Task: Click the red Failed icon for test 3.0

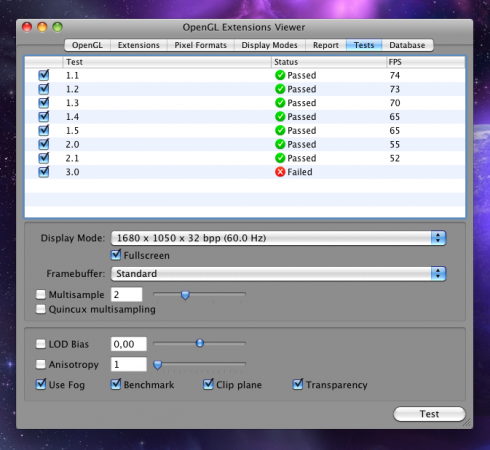Action: coord(280,172)
